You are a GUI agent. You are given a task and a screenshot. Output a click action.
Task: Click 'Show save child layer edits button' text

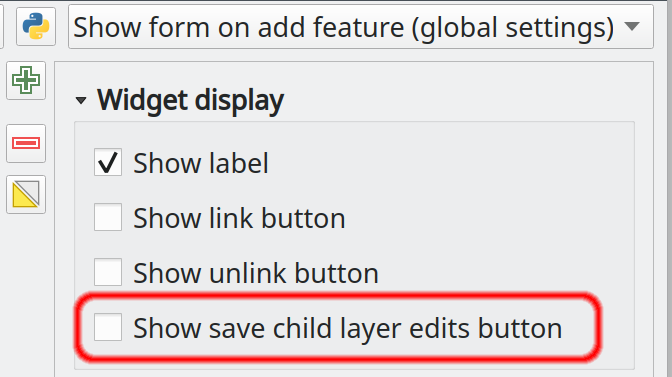(x=348, y=328)
